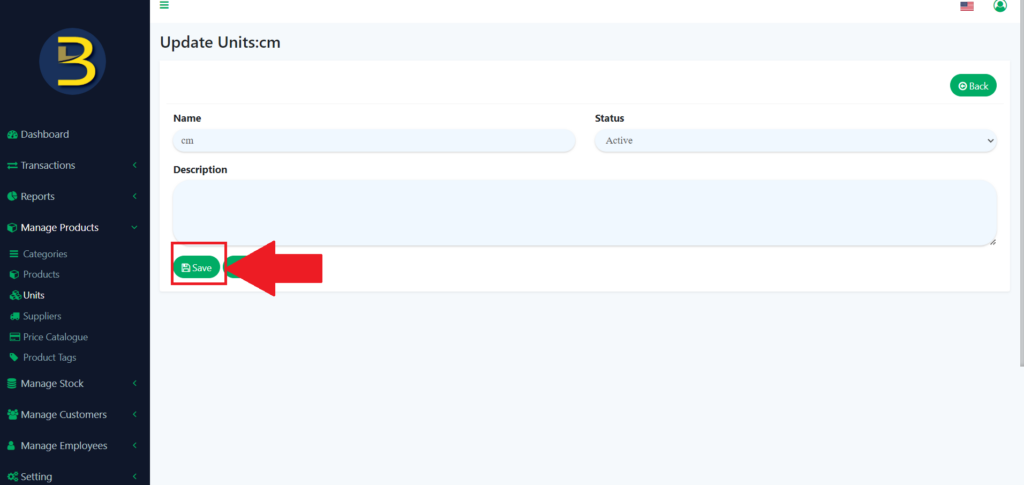
Task: Open the Suppliers page
Action: (x=42, y=316)
